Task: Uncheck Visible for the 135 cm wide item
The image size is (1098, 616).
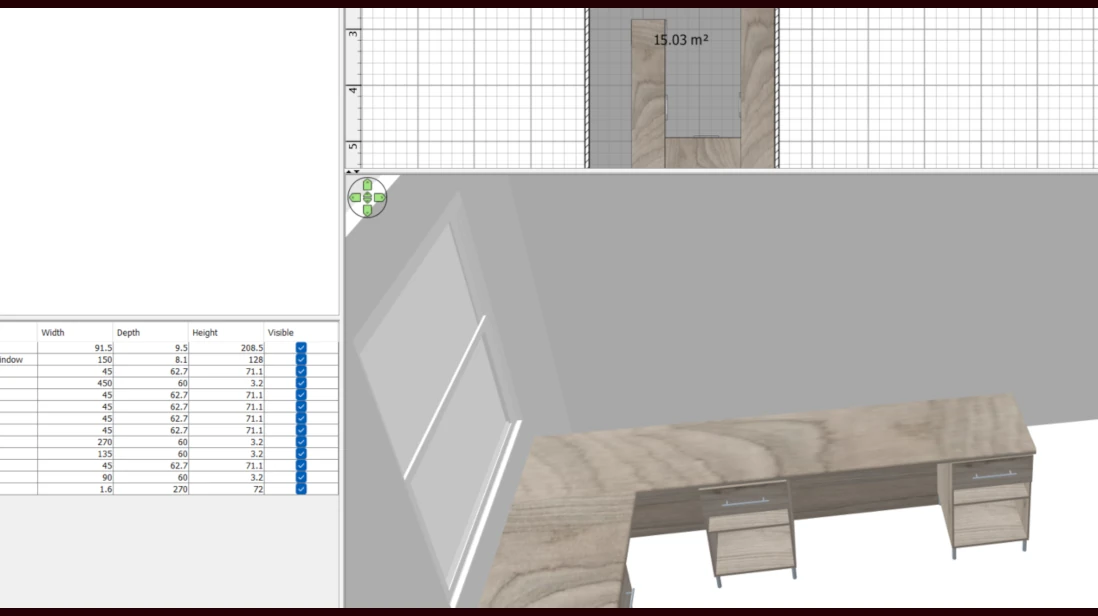Action: tap(300, 453)
